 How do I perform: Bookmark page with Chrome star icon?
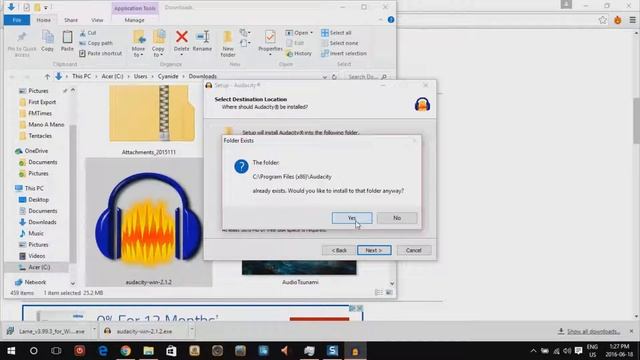pos(602,20)
